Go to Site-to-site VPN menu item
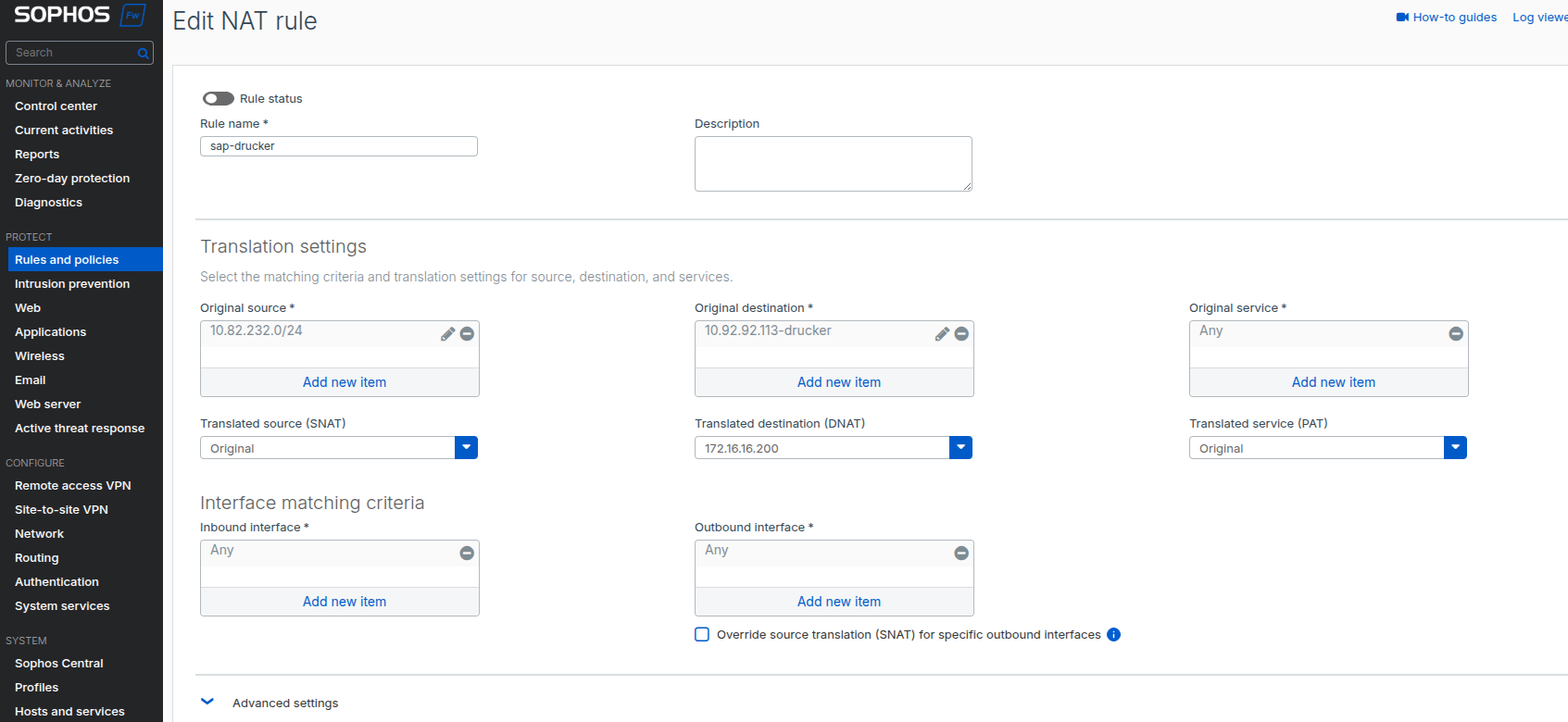Viewport: 1568px width, 722px height. tap(61, 510)
